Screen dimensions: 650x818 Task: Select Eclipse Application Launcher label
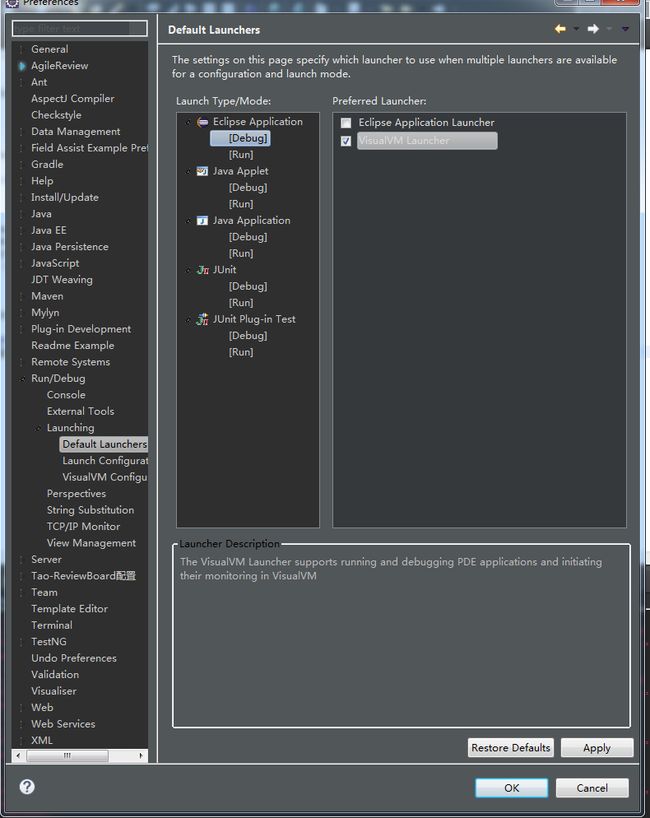(x=426, y=123)
